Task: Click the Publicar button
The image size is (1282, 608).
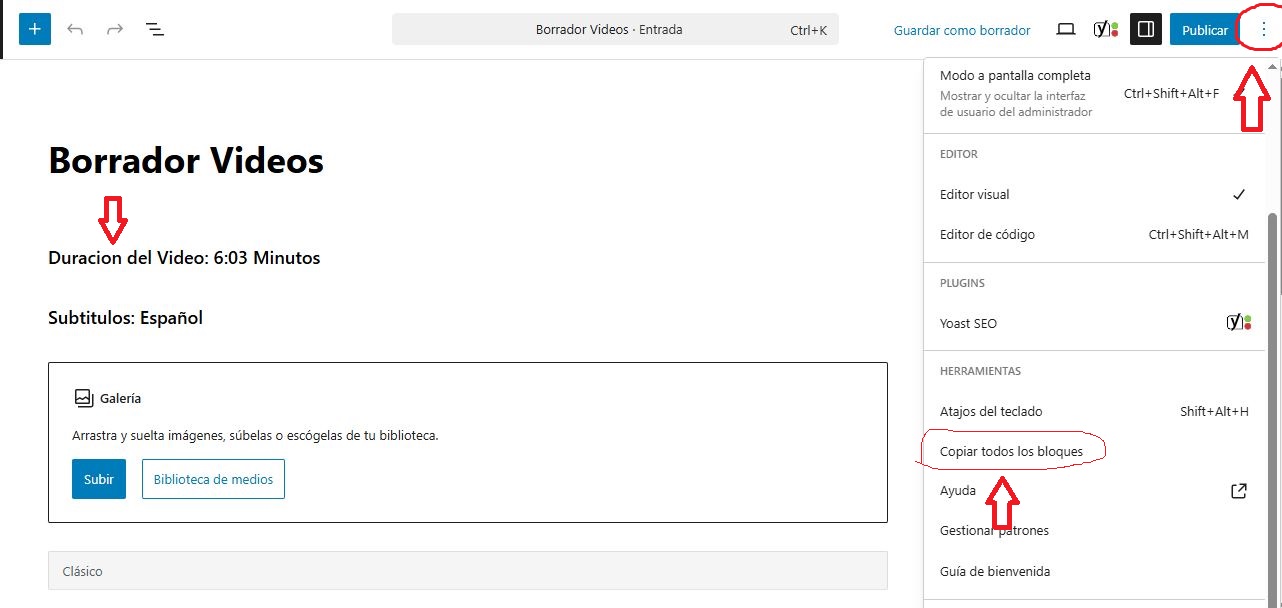Action: pos(1204,30)
